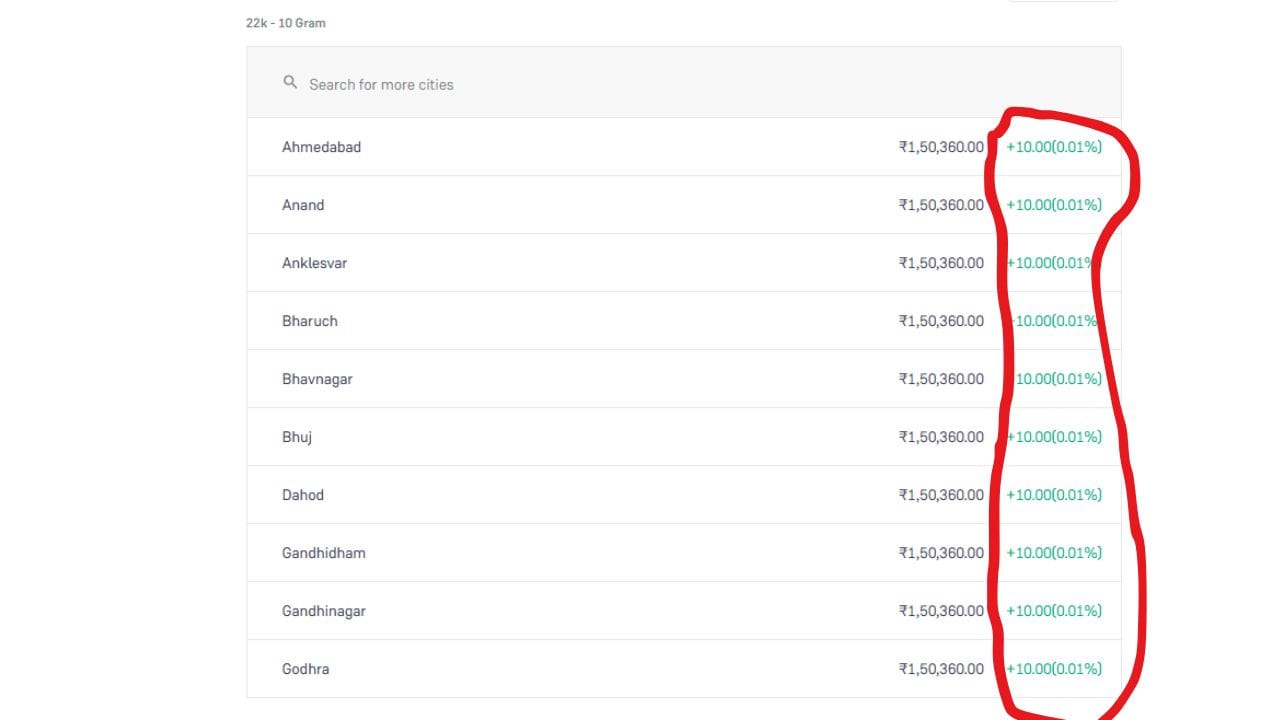
Task: Click Godhra's +10.00(0.01%) change value
Action: pos(1054,669)
